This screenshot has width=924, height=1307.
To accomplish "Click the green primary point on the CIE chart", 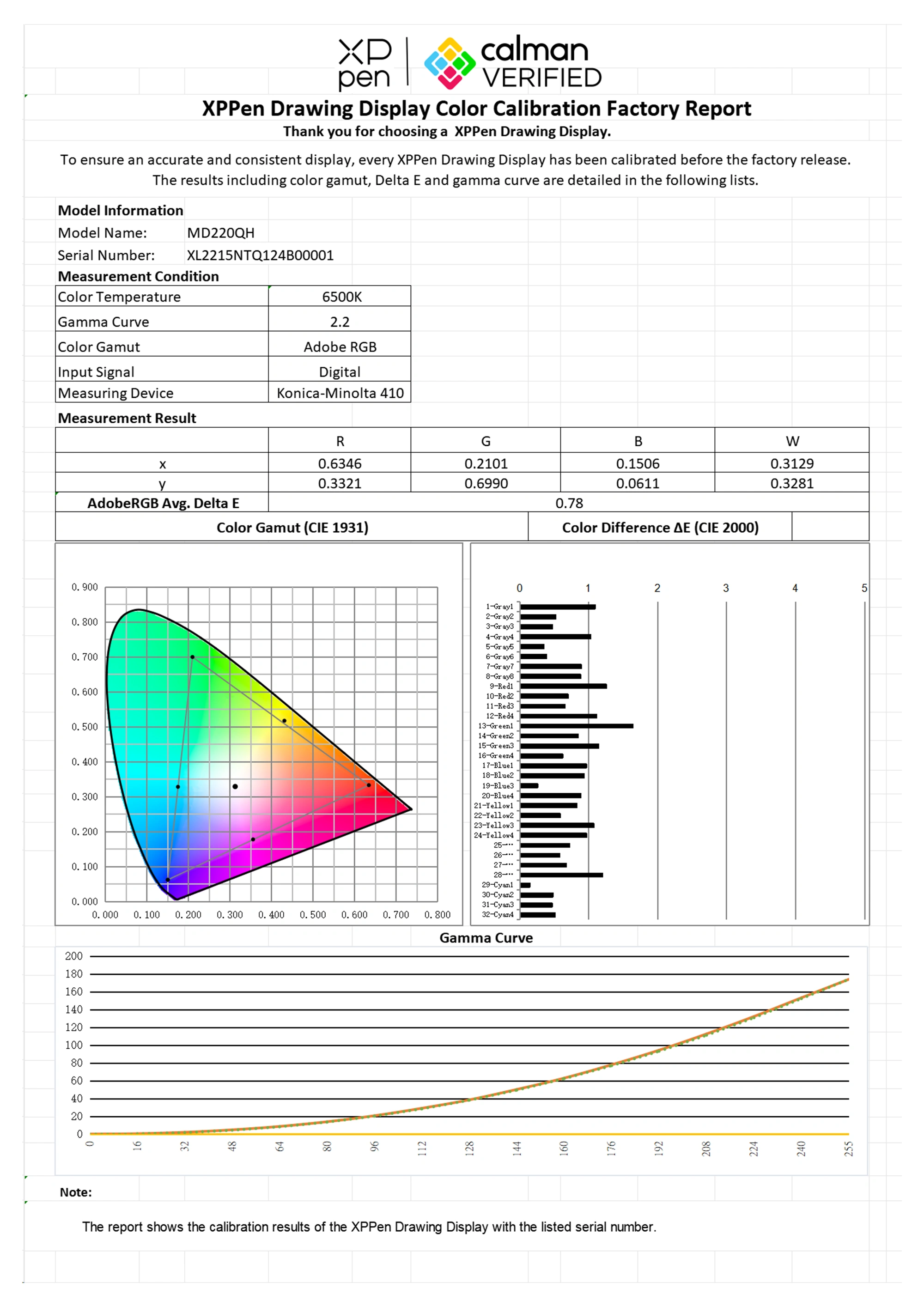I will (193, 657).
